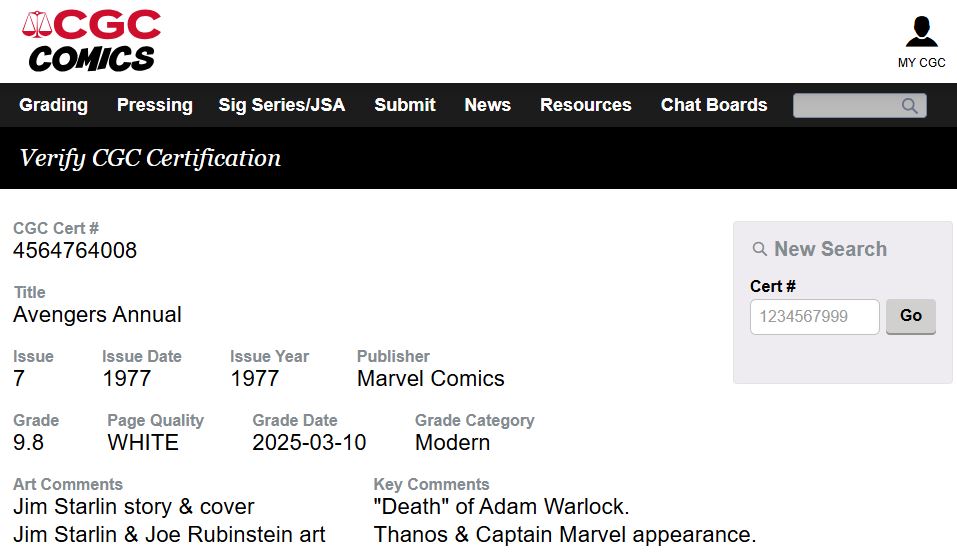Click the New Search magnifier icon
The height and width of the screenshot is (557, 957).
click(759, 249)
